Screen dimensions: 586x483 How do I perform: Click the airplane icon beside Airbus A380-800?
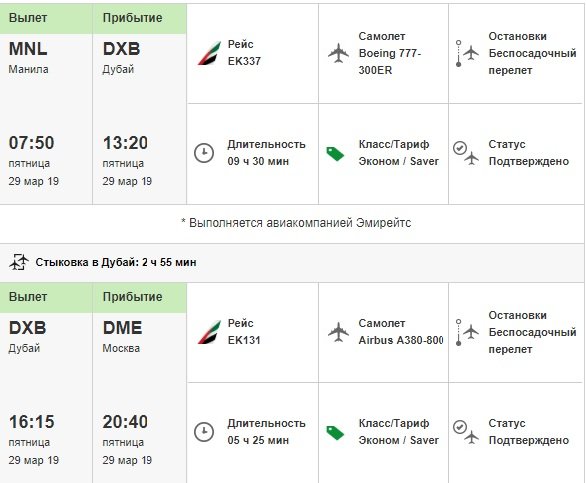pos(338,332)
